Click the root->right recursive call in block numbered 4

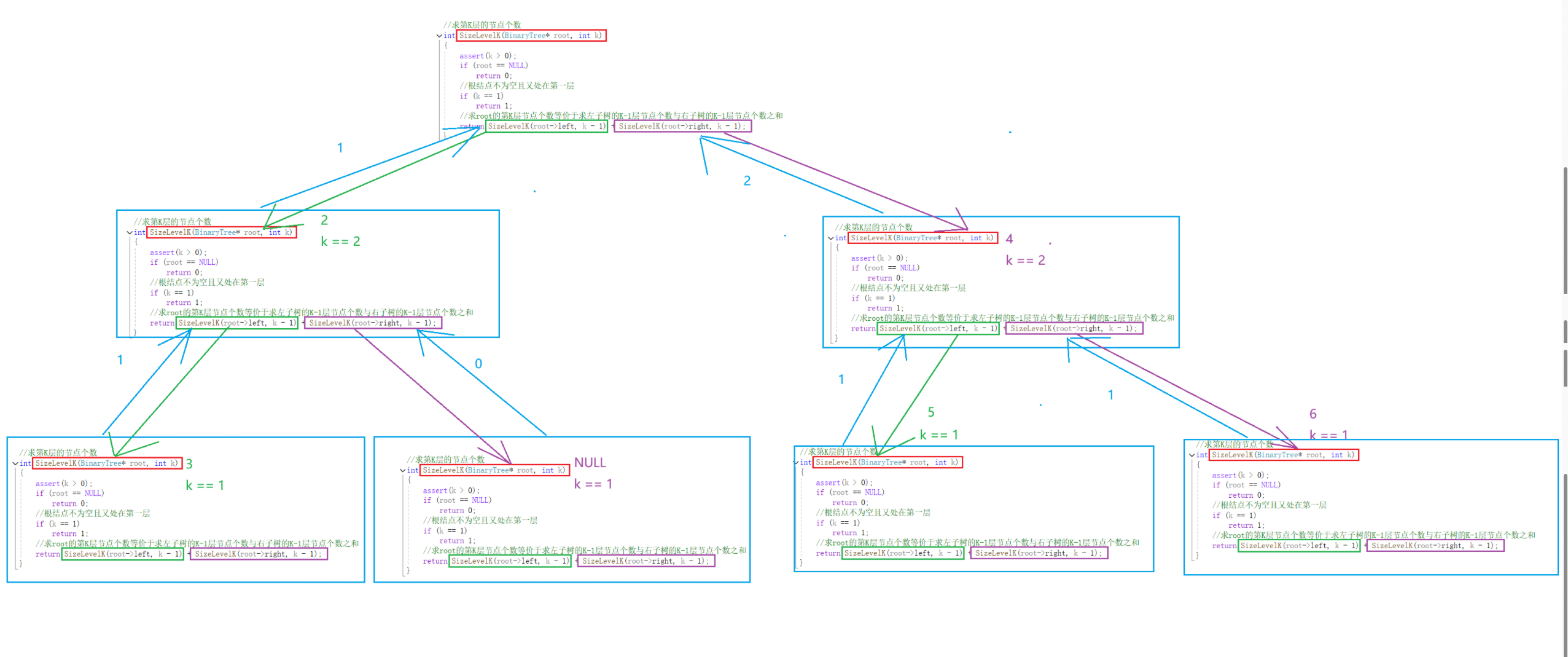pos(1074,328)
